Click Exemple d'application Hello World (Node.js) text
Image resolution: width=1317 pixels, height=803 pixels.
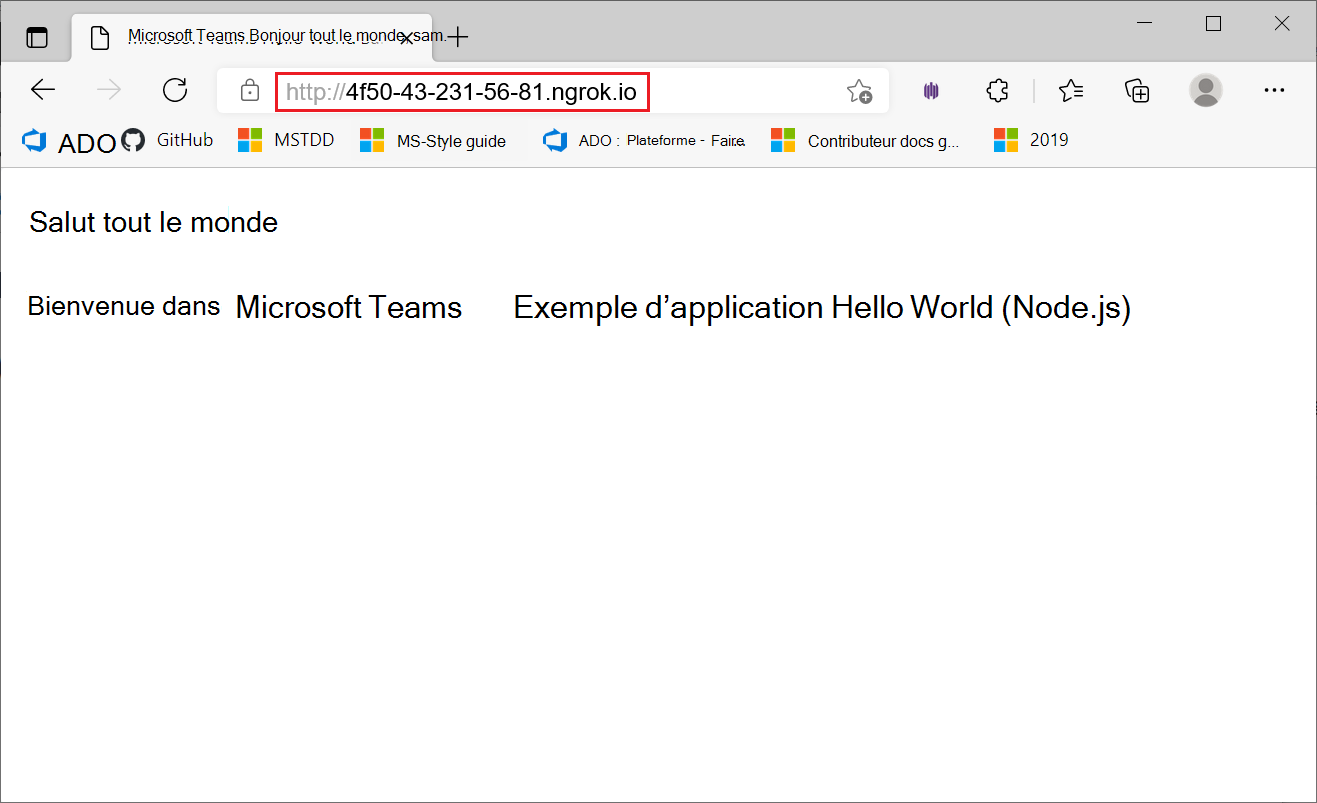click(x=822, y=308)
